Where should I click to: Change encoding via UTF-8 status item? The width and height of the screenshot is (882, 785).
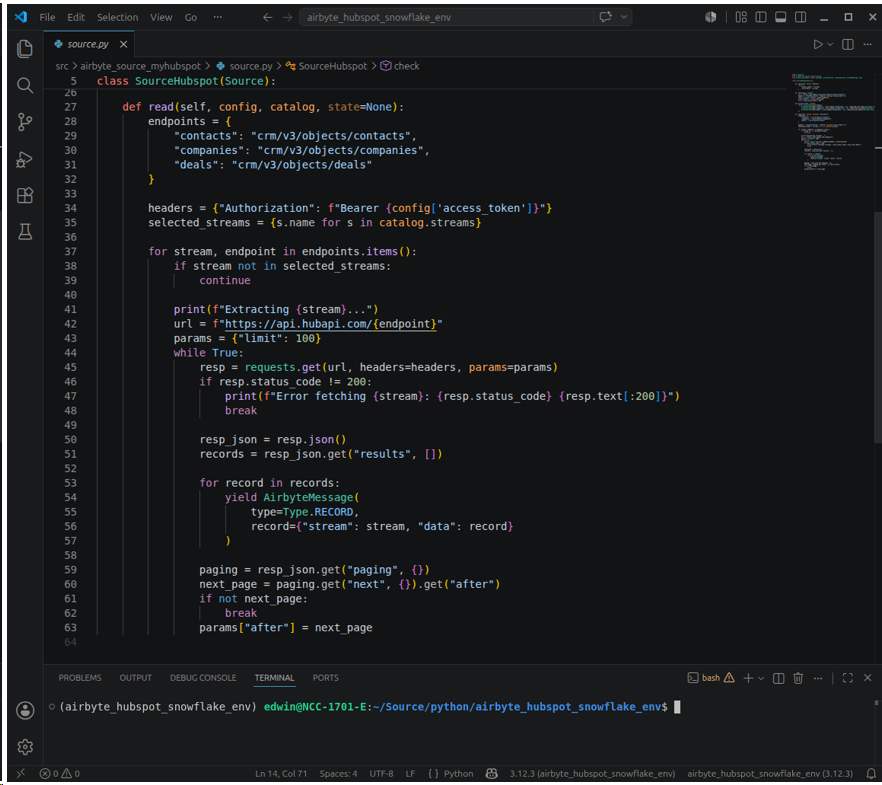(x=381, y=774)
